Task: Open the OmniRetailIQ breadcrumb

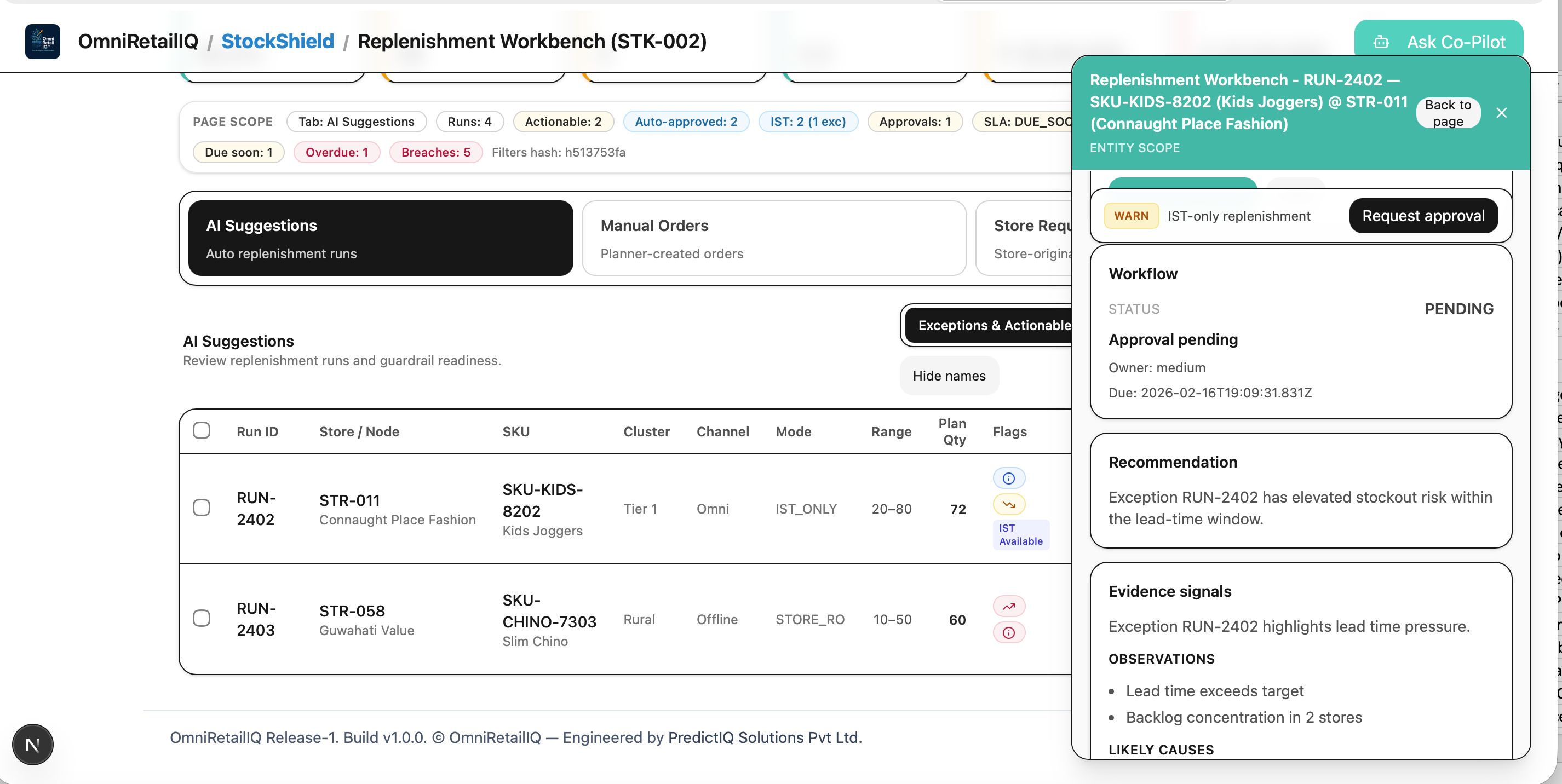Action: tap(138, 41)
